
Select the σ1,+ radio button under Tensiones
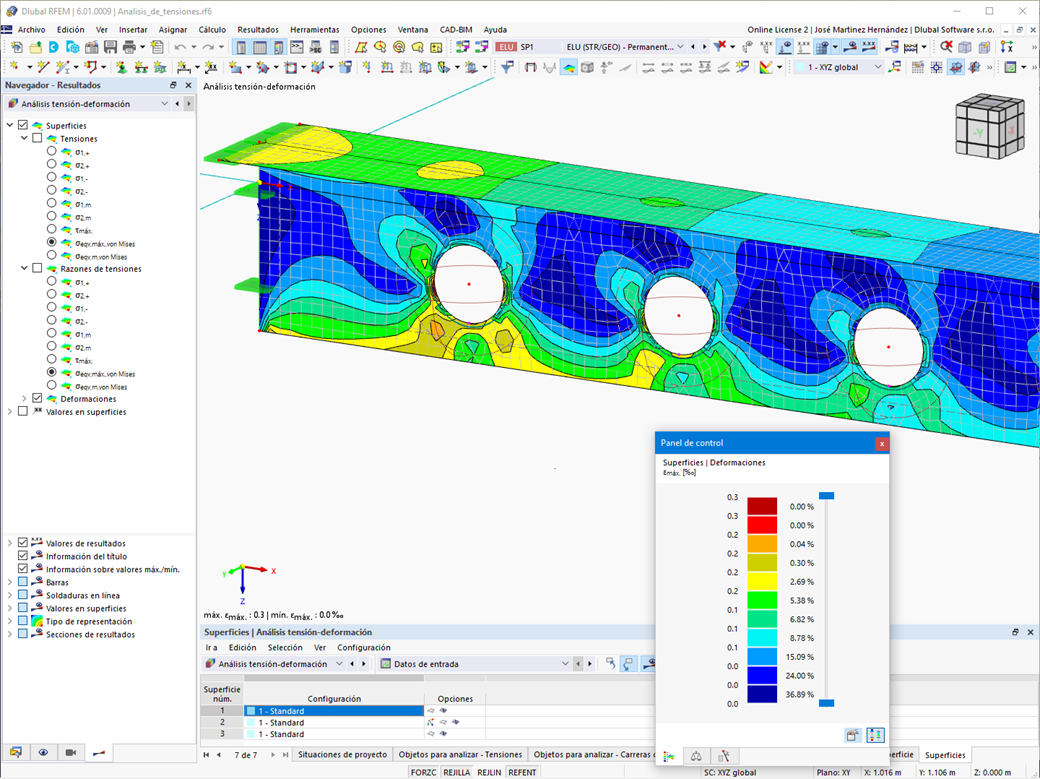click(x=52, y=151)
